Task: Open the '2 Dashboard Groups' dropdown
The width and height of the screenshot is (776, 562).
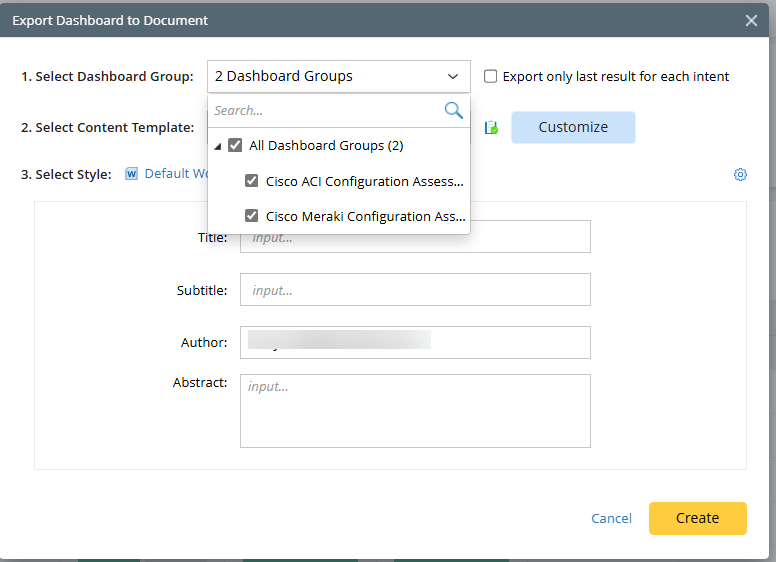Action: click(x=338, y=76)
